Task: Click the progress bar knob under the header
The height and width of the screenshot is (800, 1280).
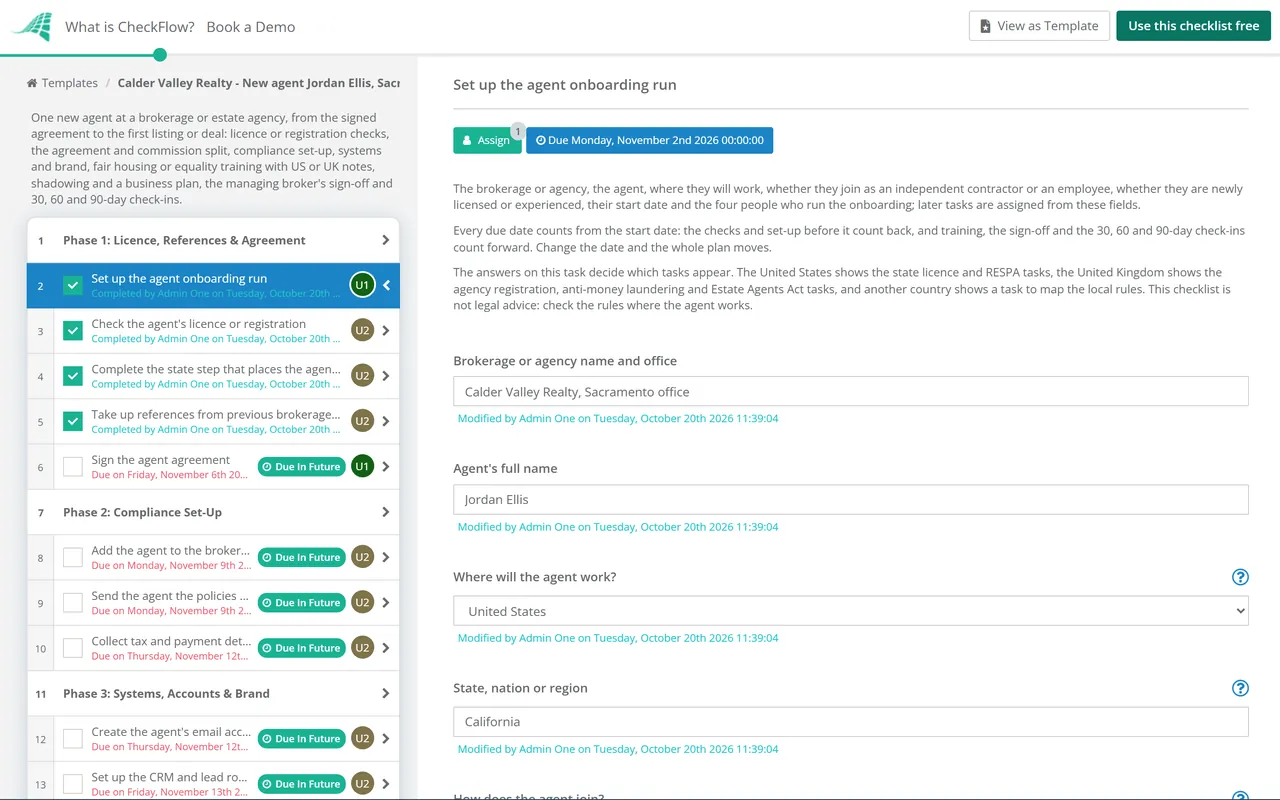Action: (x=159, y=55)
